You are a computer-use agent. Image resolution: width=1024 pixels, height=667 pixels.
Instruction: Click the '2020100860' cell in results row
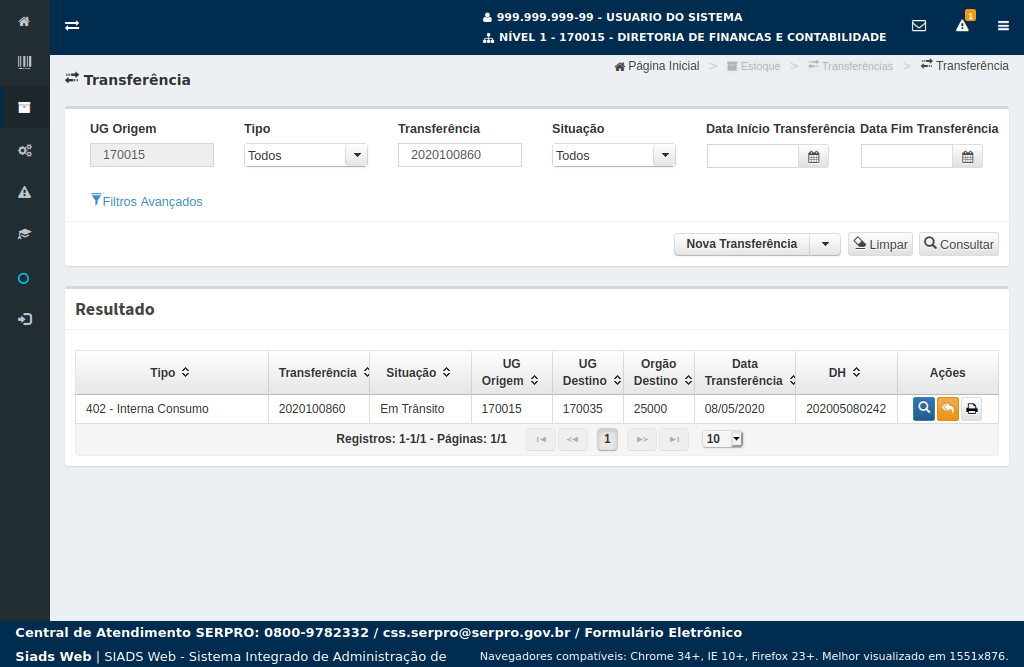(x=319, y=409)
